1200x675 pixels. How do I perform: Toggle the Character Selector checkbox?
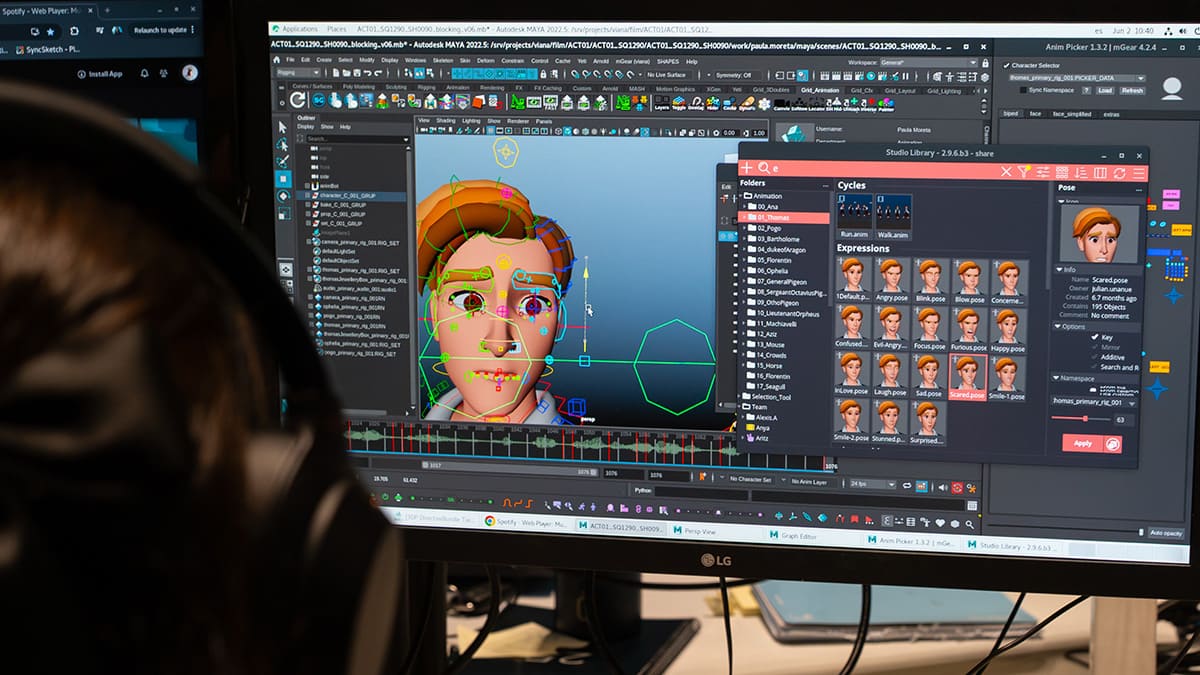click(1007, 66)
